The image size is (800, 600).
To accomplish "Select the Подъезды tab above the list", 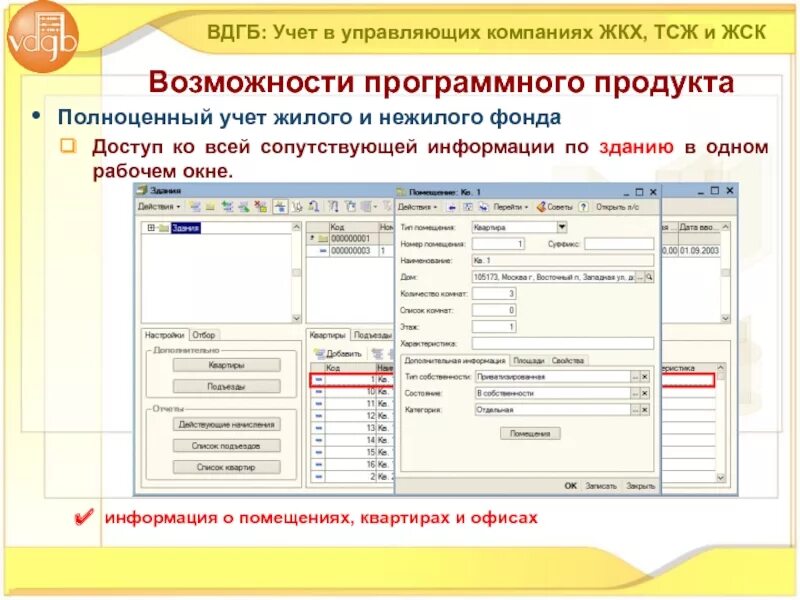I will tap(372, 335).
